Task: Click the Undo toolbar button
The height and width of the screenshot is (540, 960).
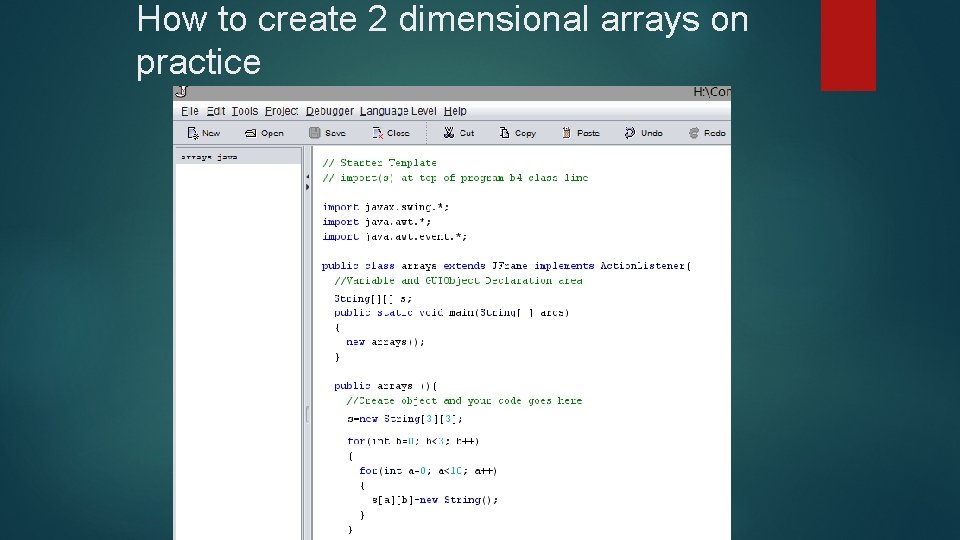Action: point(643,133)
